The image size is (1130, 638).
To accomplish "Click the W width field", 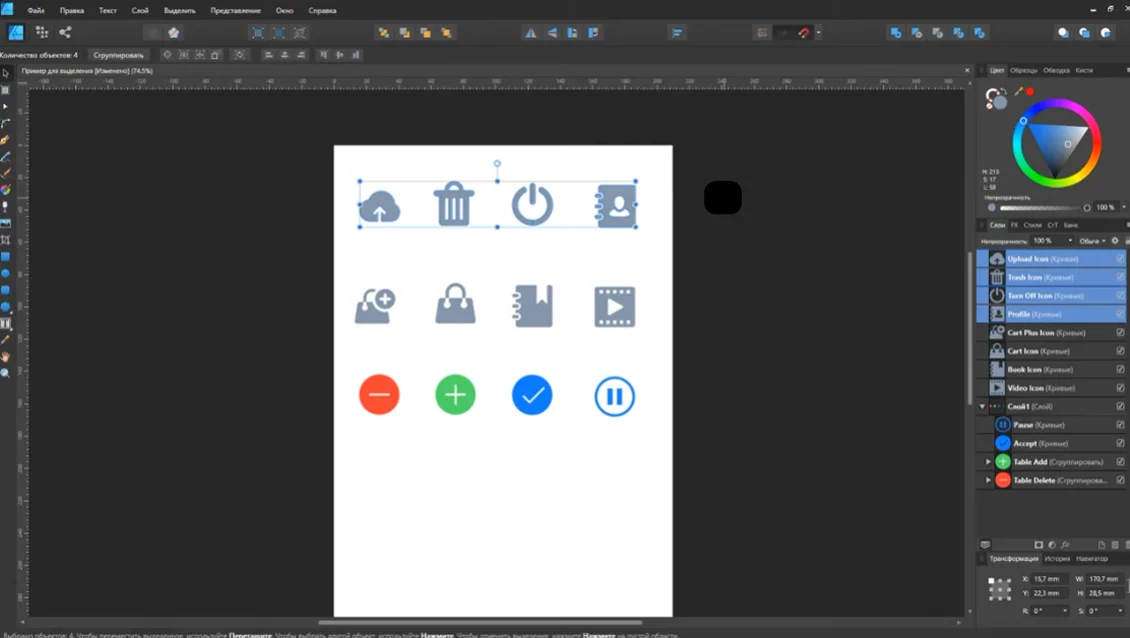I will pyautogui.click(x=1105, y=579).
